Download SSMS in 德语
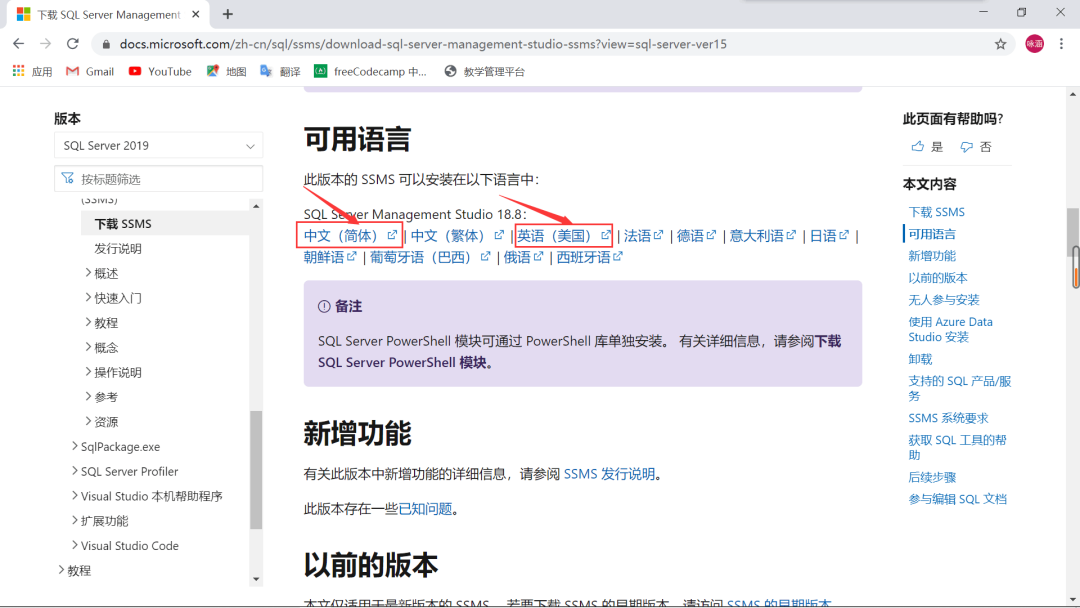Screen dimensions: 1080x608 [x=696, y=235]
